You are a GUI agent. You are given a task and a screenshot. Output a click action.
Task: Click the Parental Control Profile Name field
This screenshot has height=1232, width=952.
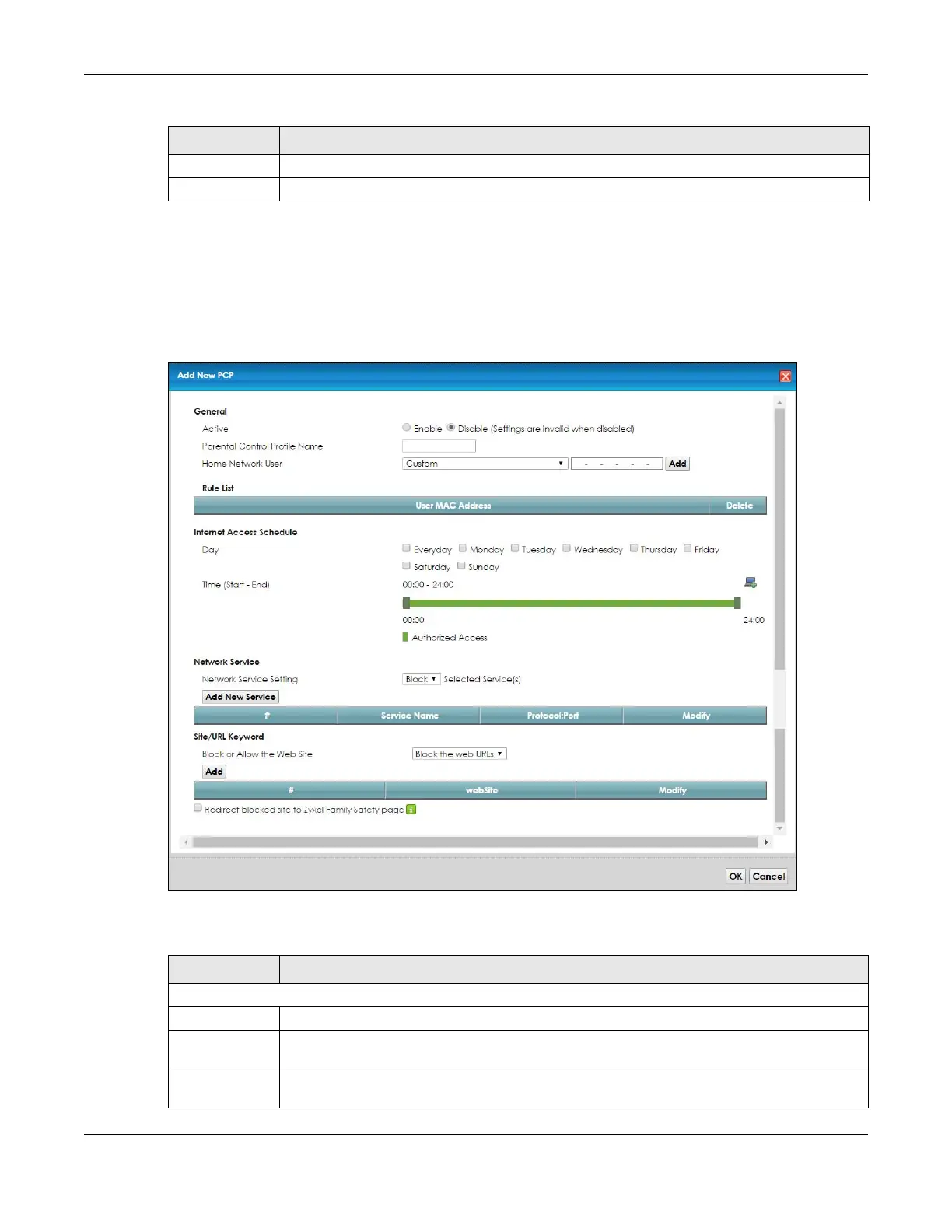[x=439, y=446]
